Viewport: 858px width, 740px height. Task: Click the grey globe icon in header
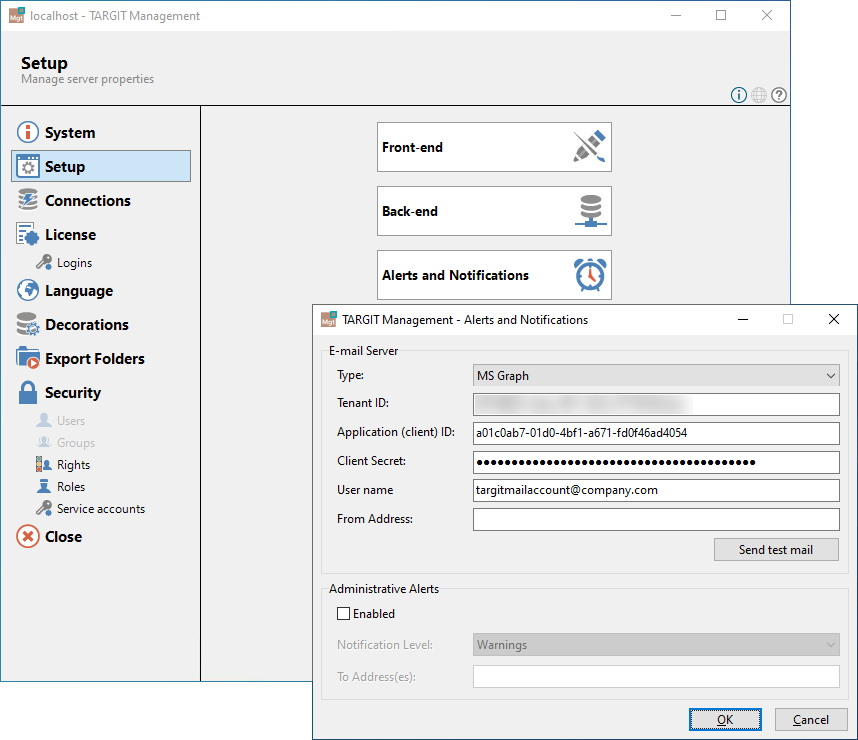click(x=759, y=95)
